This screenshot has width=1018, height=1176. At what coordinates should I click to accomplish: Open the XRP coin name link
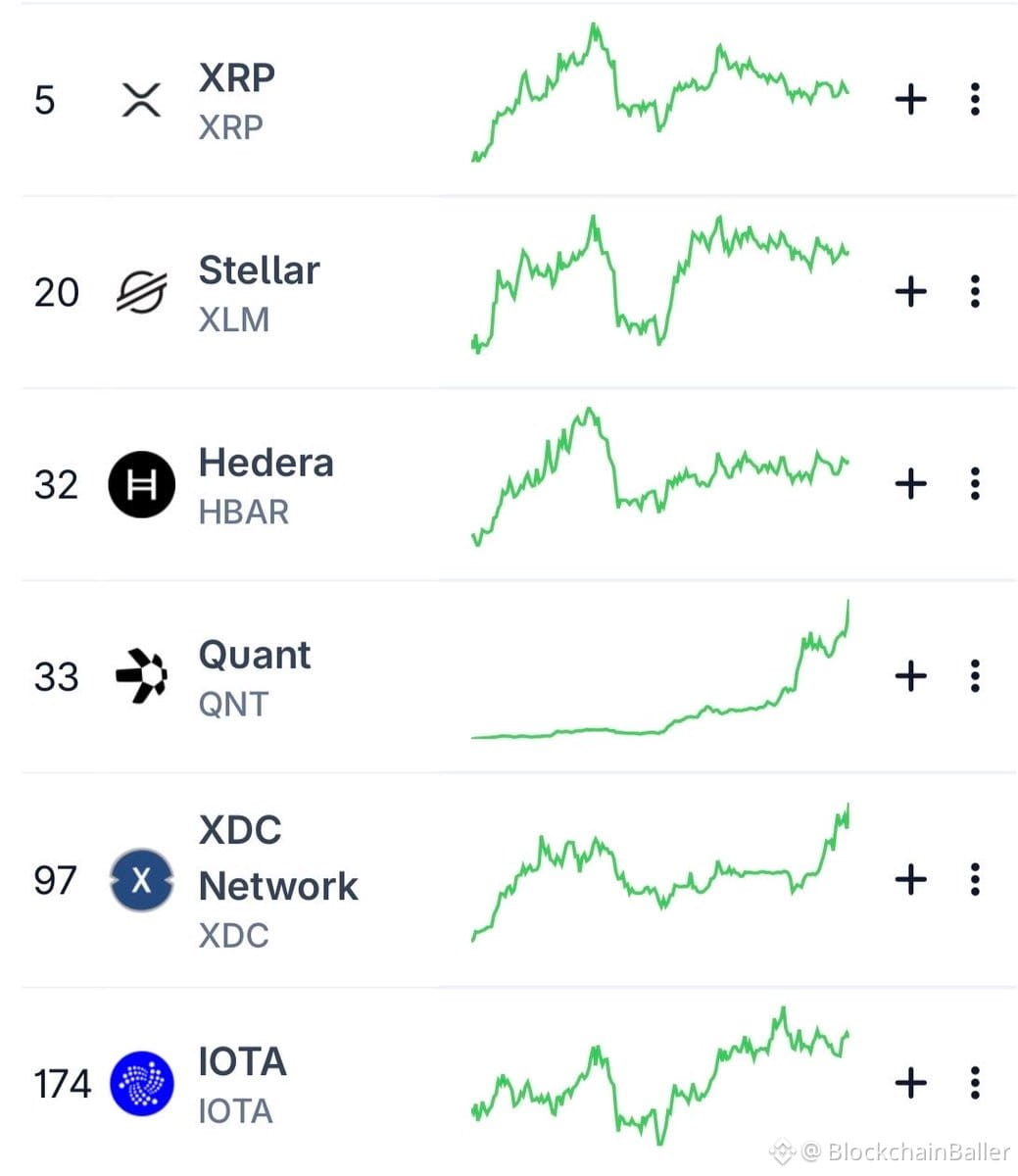237,77
